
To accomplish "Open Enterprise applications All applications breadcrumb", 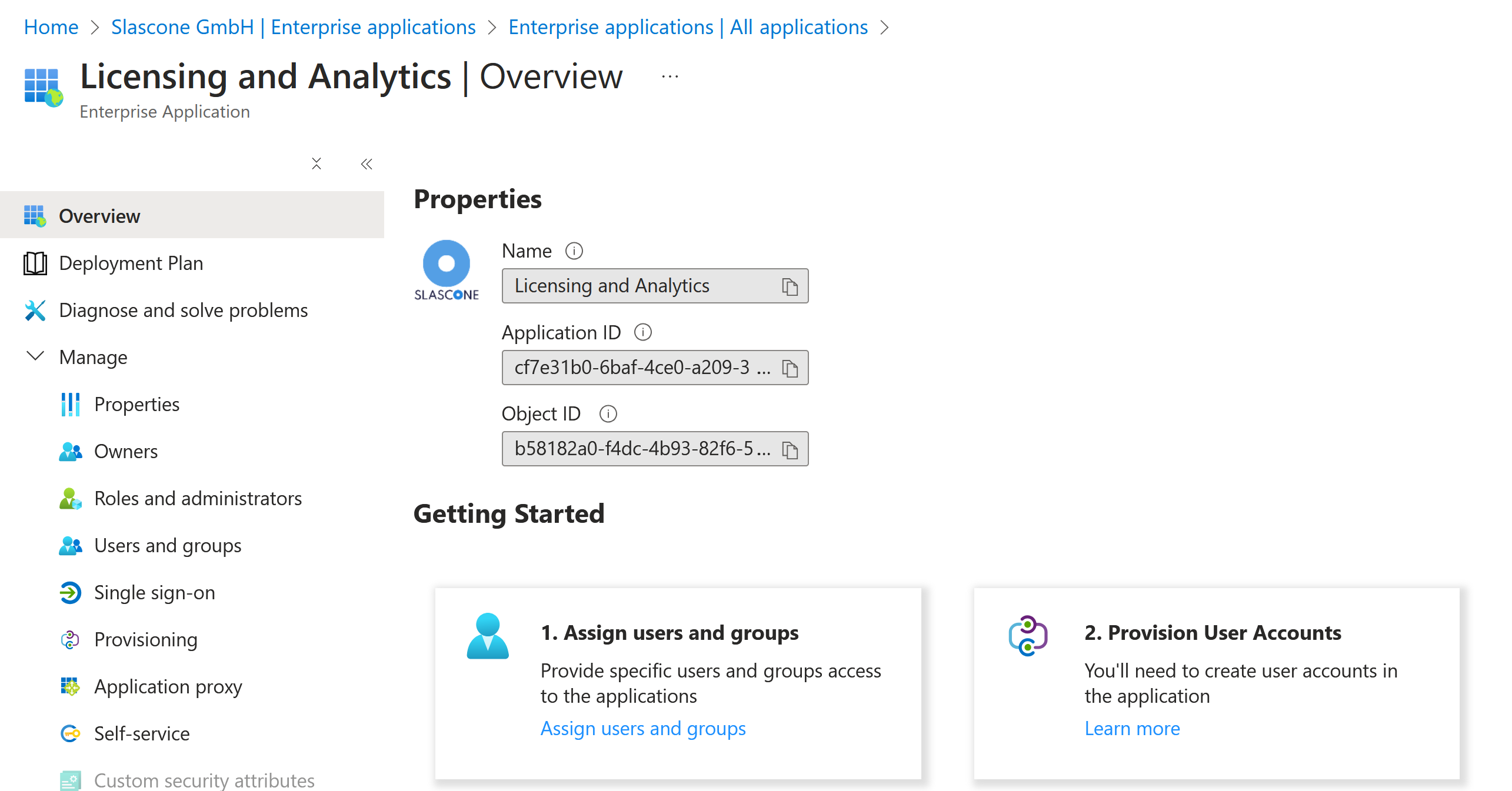I will point(688,27).
